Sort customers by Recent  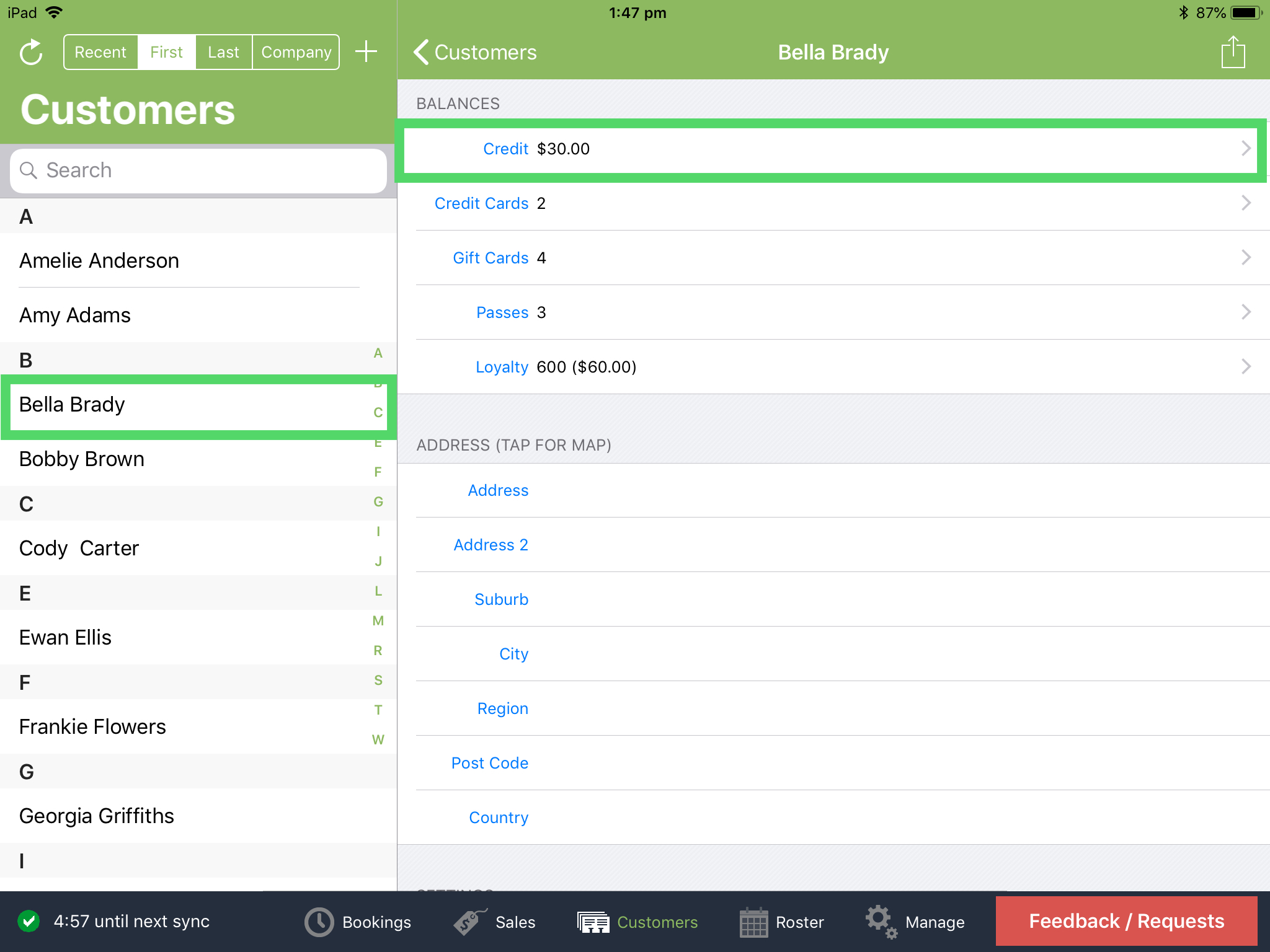click(100, 52)
